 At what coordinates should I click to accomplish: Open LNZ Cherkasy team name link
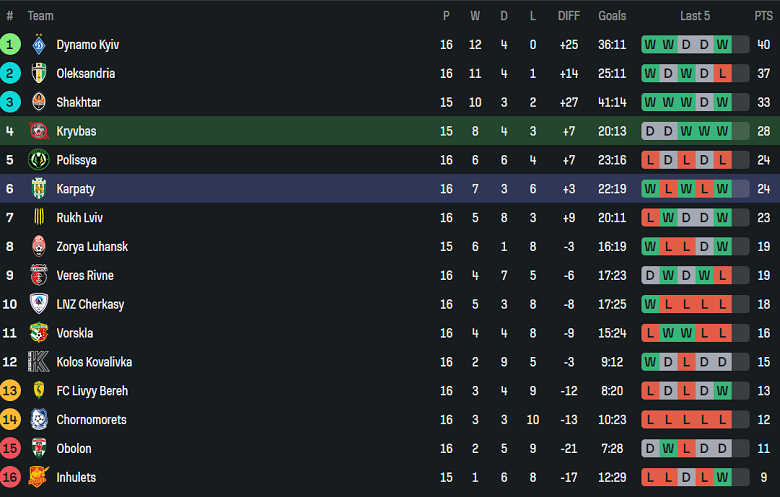pyautogui.click(x=90, y=304)
